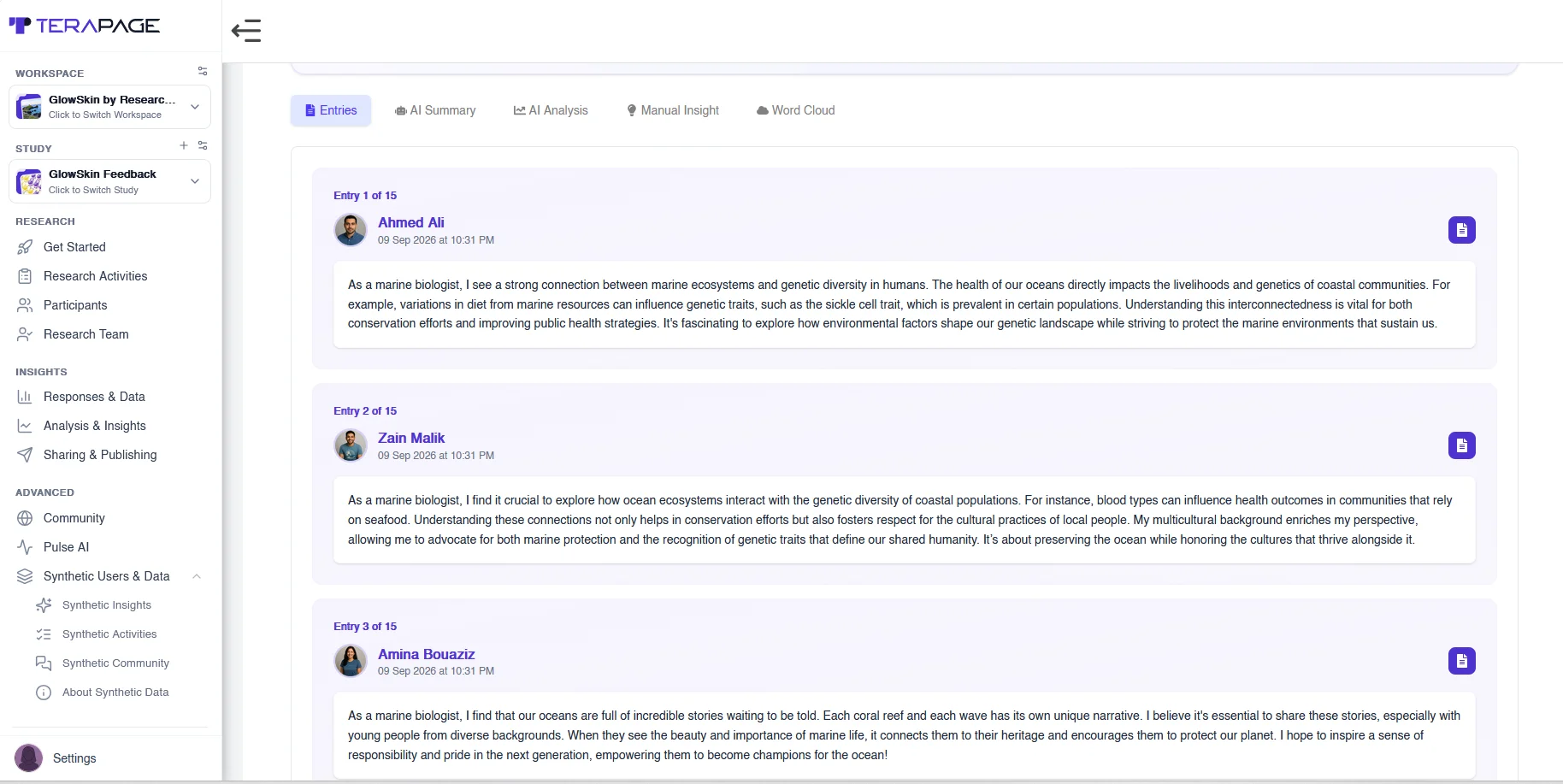Click the 'Entry 2 of 15' label
Screen dimensions: 1563x784
click(365, 411)
